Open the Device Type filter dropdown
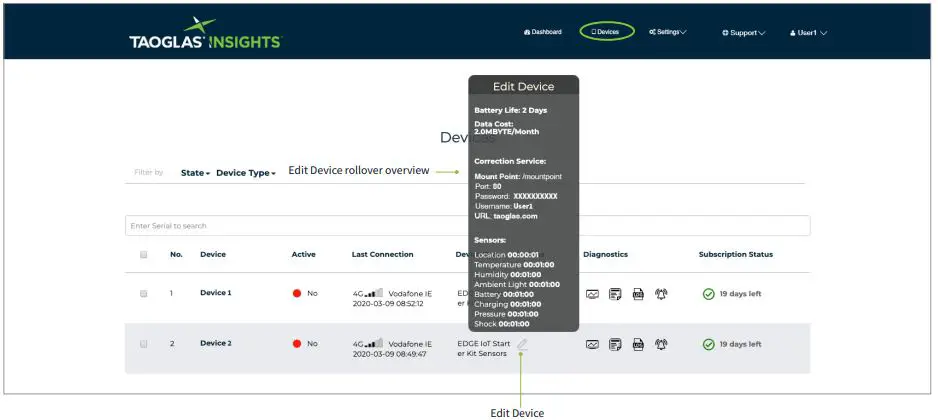The width and height of the screenshot is (938, 420). pyautogui.click(x=246, y=173)
